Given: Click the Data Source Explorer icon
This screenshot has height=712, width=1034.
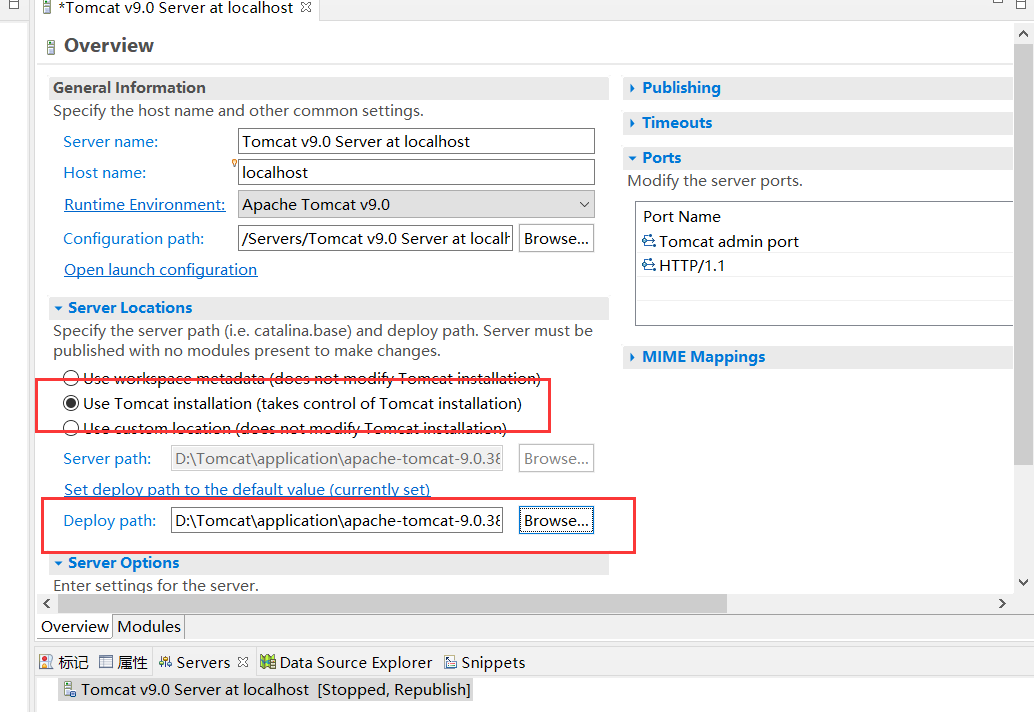Looking at the screenshot, I should 268,662.
